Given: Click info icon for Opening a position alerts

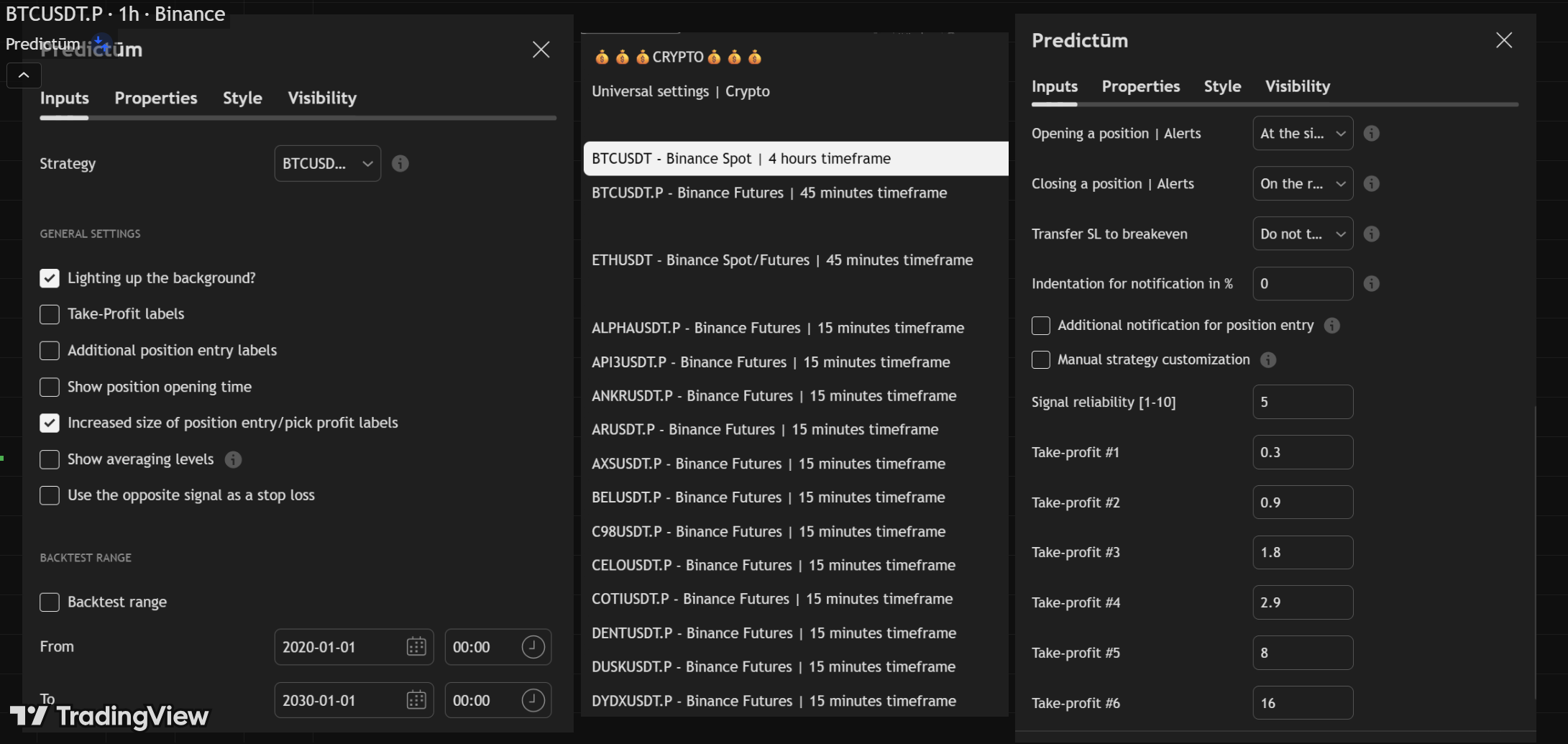Looking at the screenshot, I should (1371, 134).
